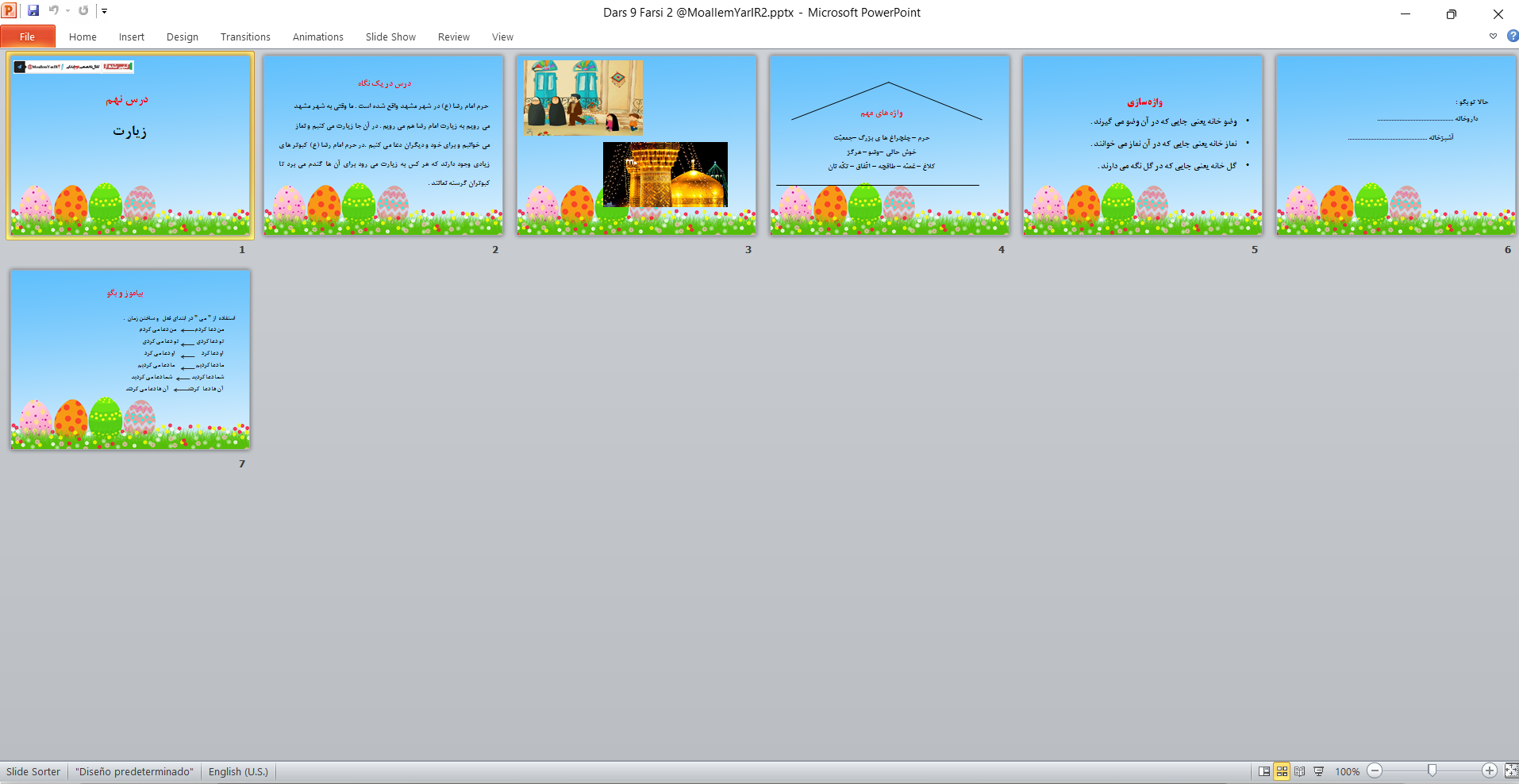Select slide 4 thumbnail with roof outline
This screenshot has width=1519, height=784.
890,145
